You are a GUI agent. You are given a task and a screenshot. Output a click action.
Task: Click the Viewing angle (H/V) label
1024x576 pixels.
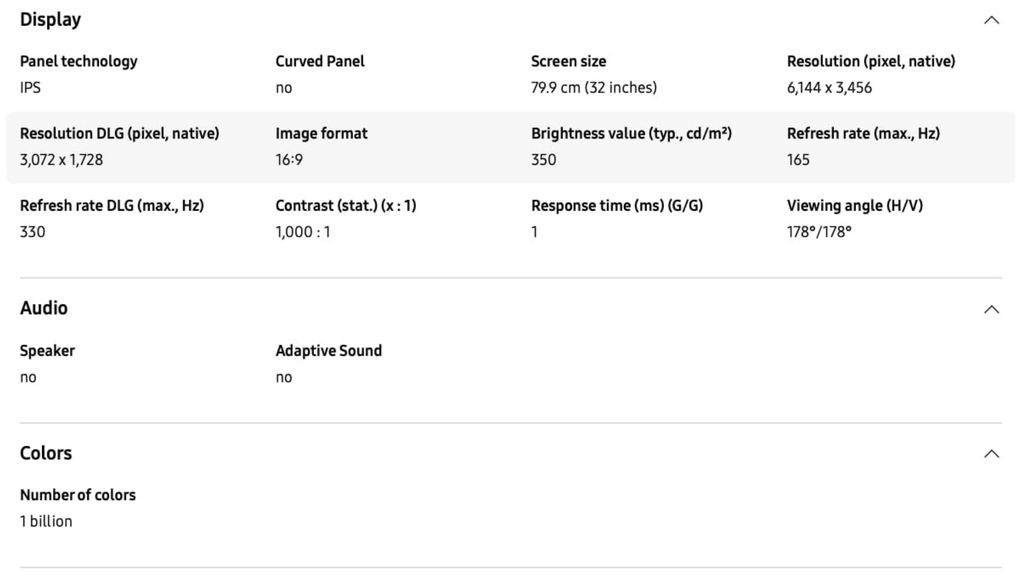tap(855, 205)
